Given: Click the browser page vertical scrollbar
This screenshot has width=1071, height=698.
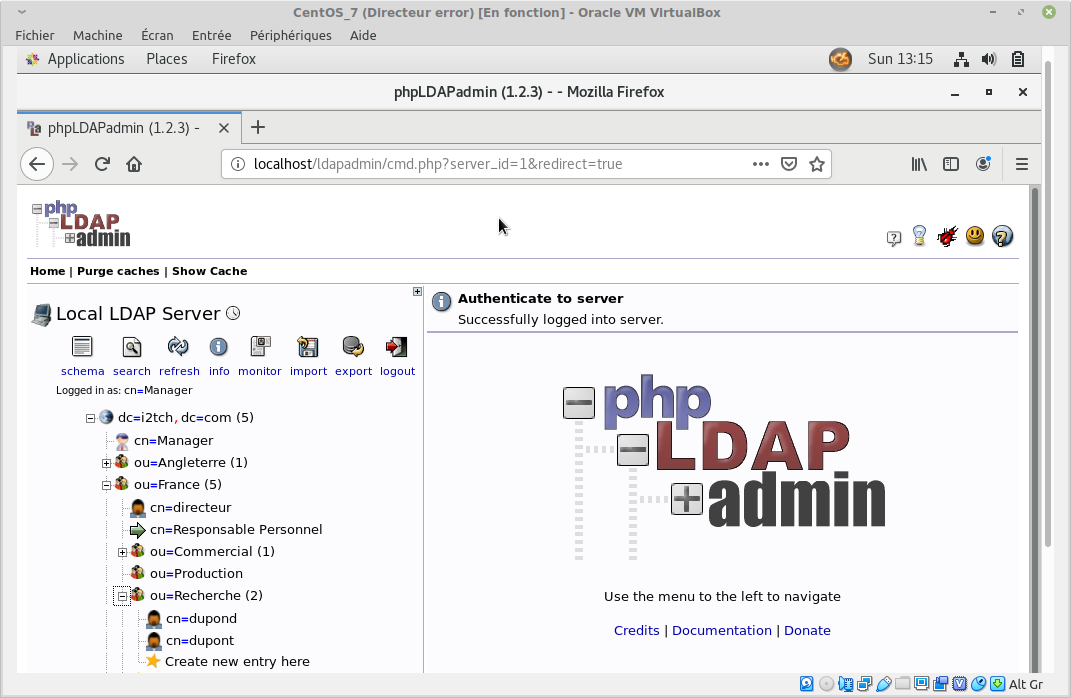Looking at the screenshot, I should point(1035,429).
